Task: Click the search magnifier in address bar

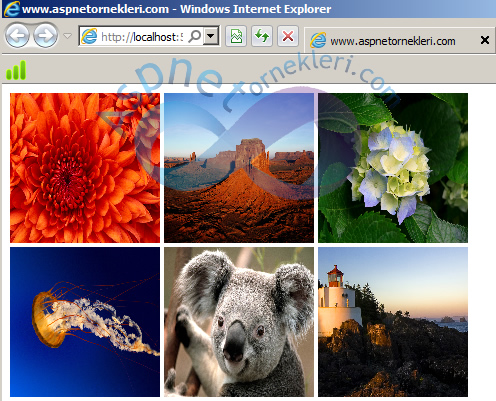Action: point(195,36)
